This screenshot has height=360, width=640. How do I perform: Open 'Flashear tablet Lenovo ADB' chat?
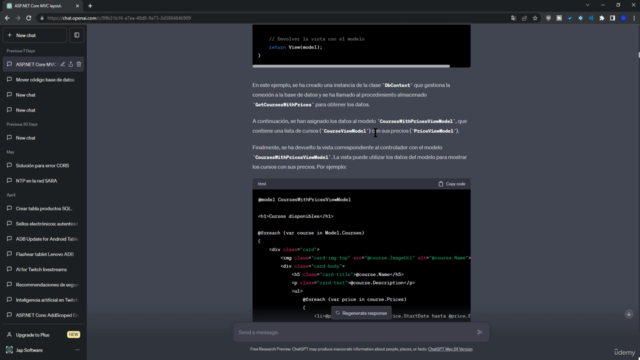coord(43,254)
